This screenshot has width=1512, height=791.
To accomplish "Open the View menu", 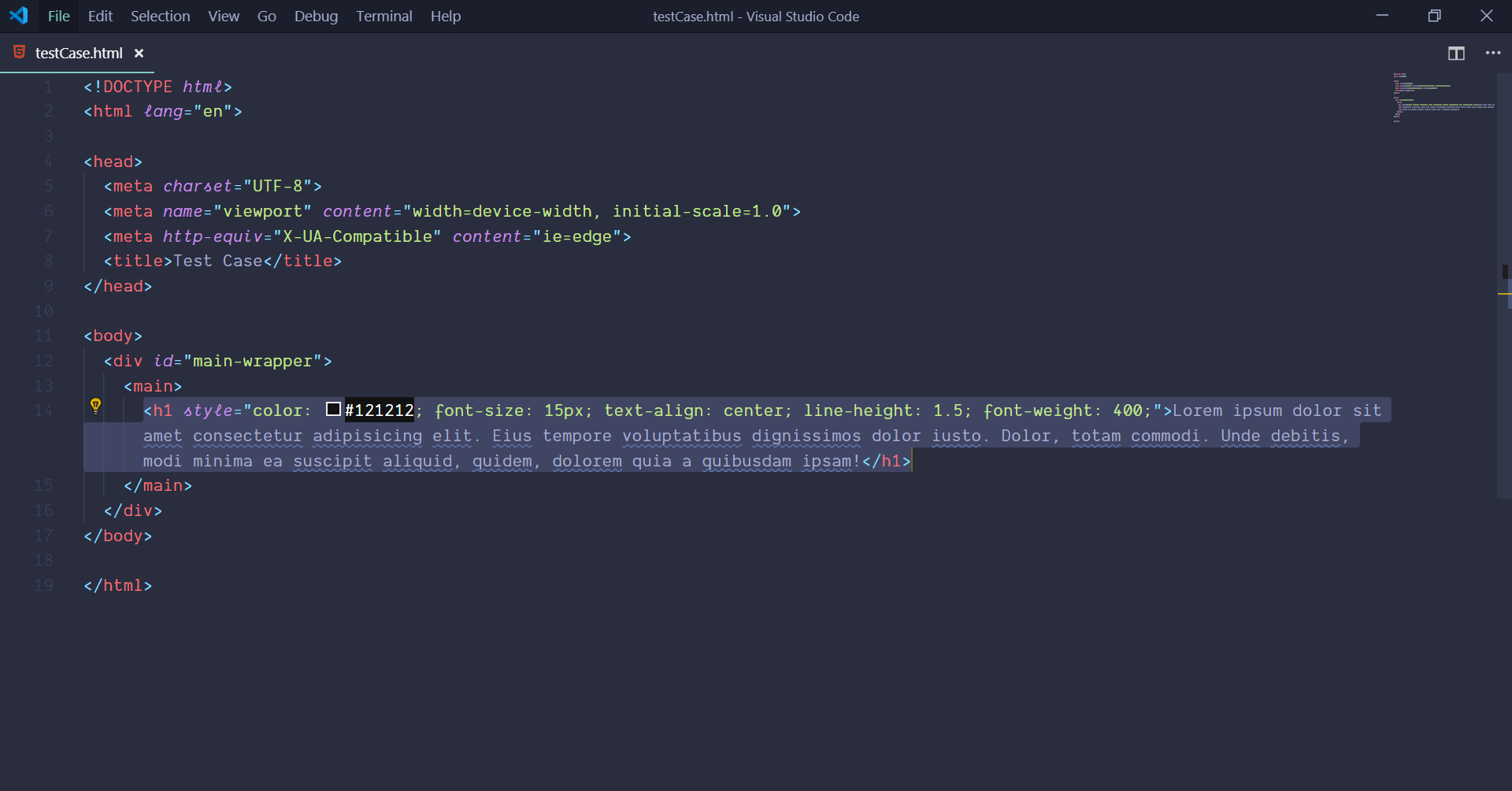I will point(223,16).
